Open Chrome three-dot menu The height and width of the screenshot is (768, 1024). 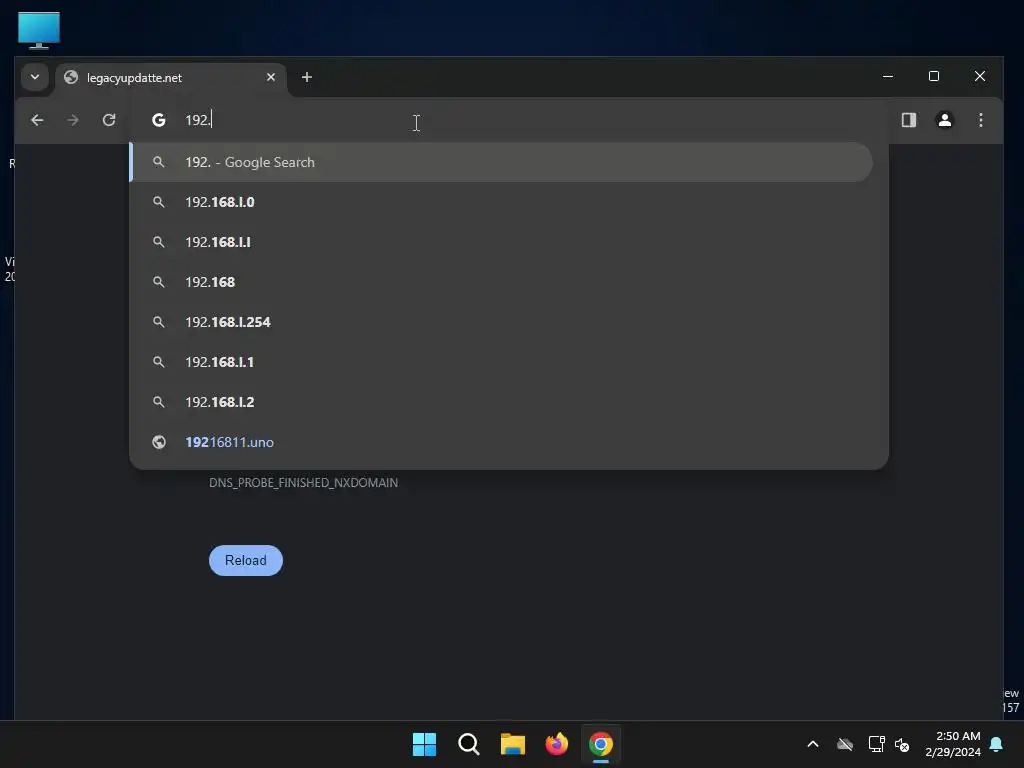click(980, 120)
